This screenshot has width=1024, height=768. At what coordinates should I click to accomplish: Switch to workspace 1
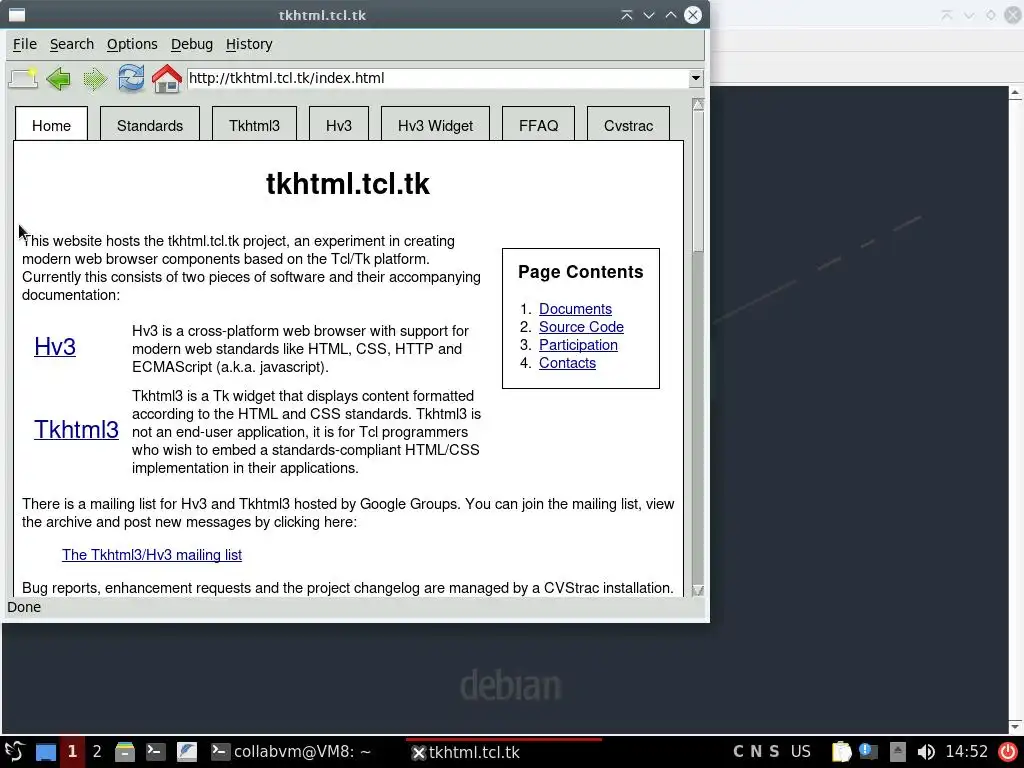tap(72, 752)
